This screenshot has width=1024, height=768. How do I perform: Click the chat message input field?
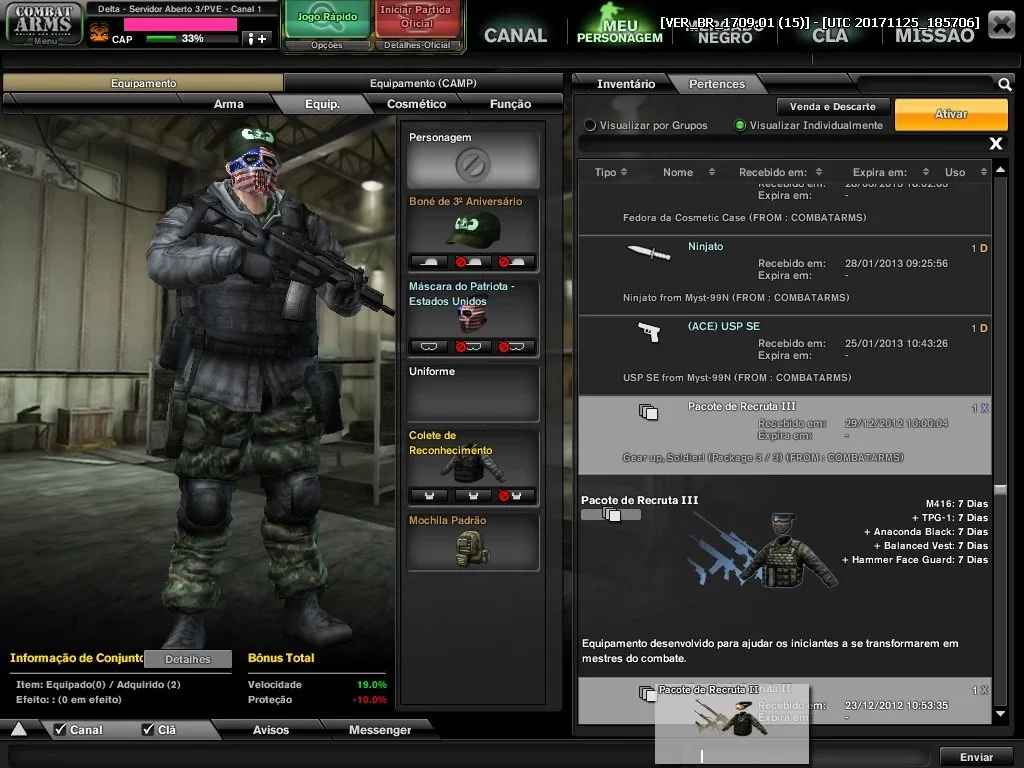click(470, 757)
